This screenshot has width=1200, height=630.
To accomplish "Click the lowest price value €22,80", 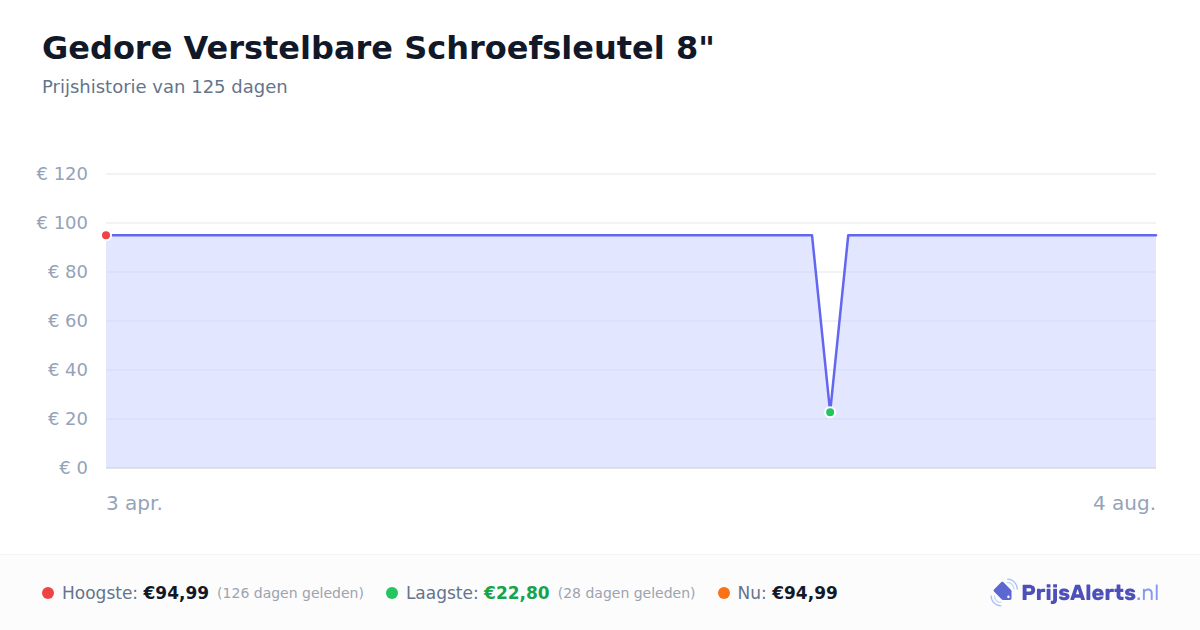I will (517, 593).
